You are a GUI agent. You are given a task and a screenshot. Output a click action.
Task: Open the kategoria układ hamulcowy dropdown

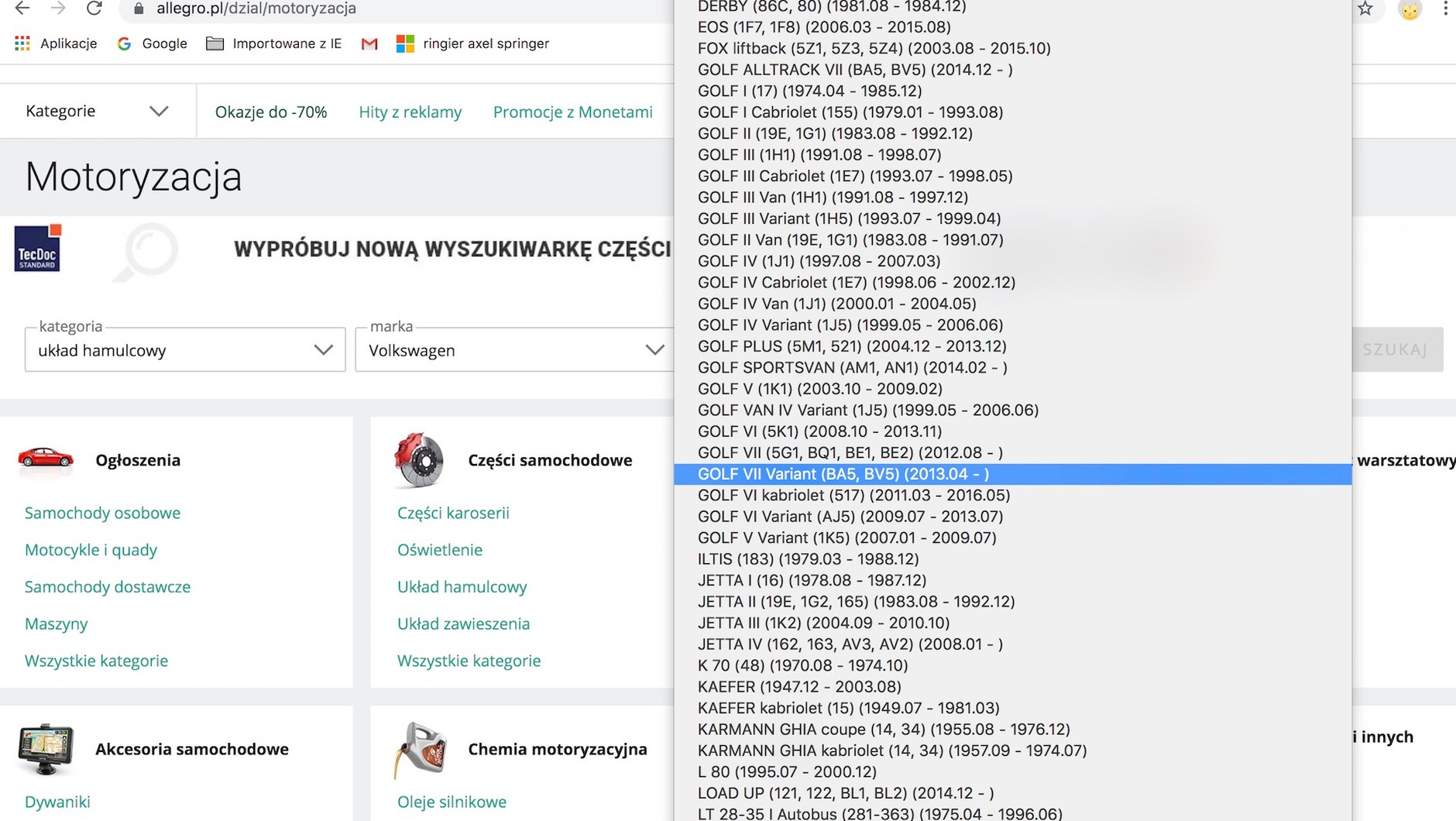click(185, 350)
